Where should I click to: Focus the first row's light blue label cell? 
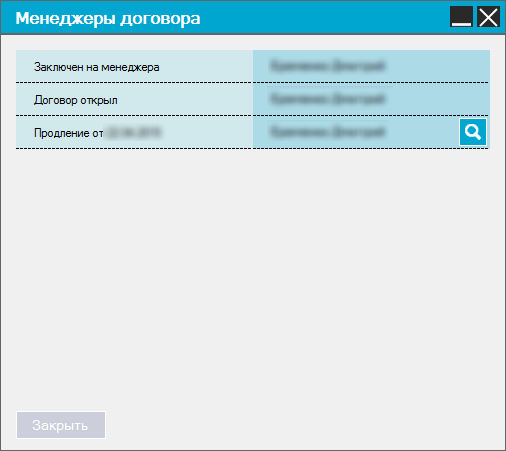coord(134,66)
